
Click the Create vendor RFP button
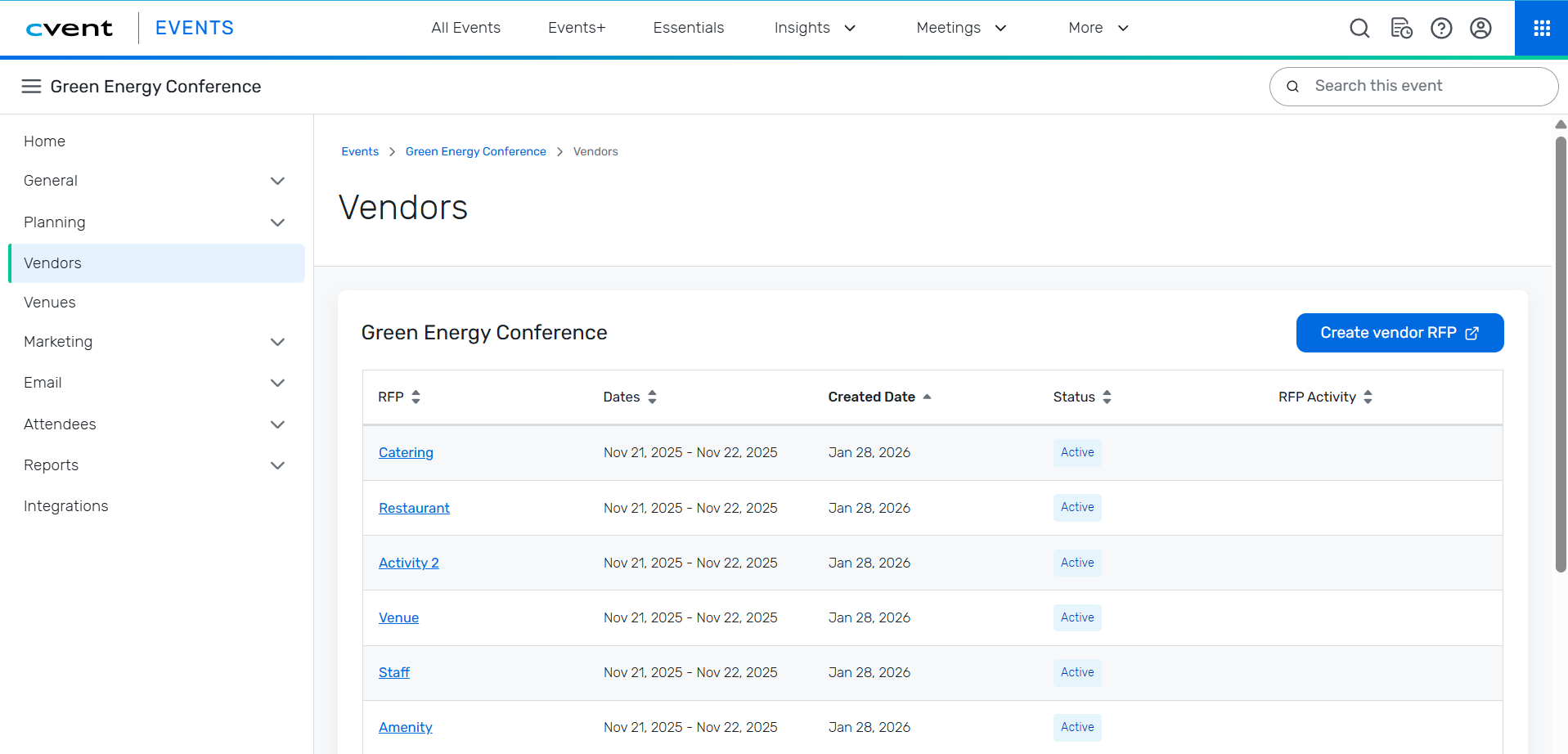(1400, 333)
